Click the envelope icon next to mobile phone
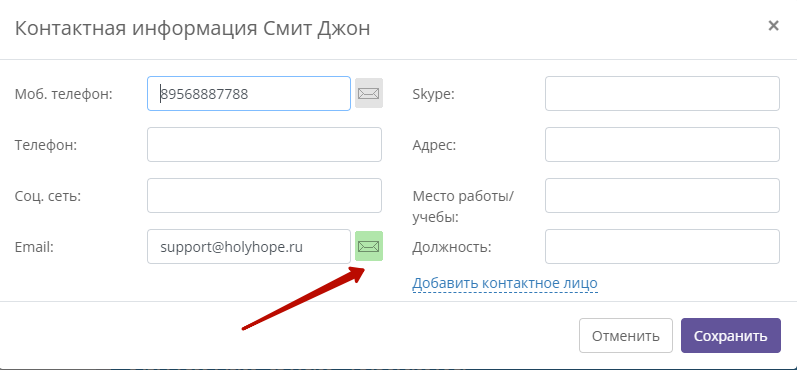Viewport: 797px width, 370px height. pyautogui.click(x=369, y=94)
